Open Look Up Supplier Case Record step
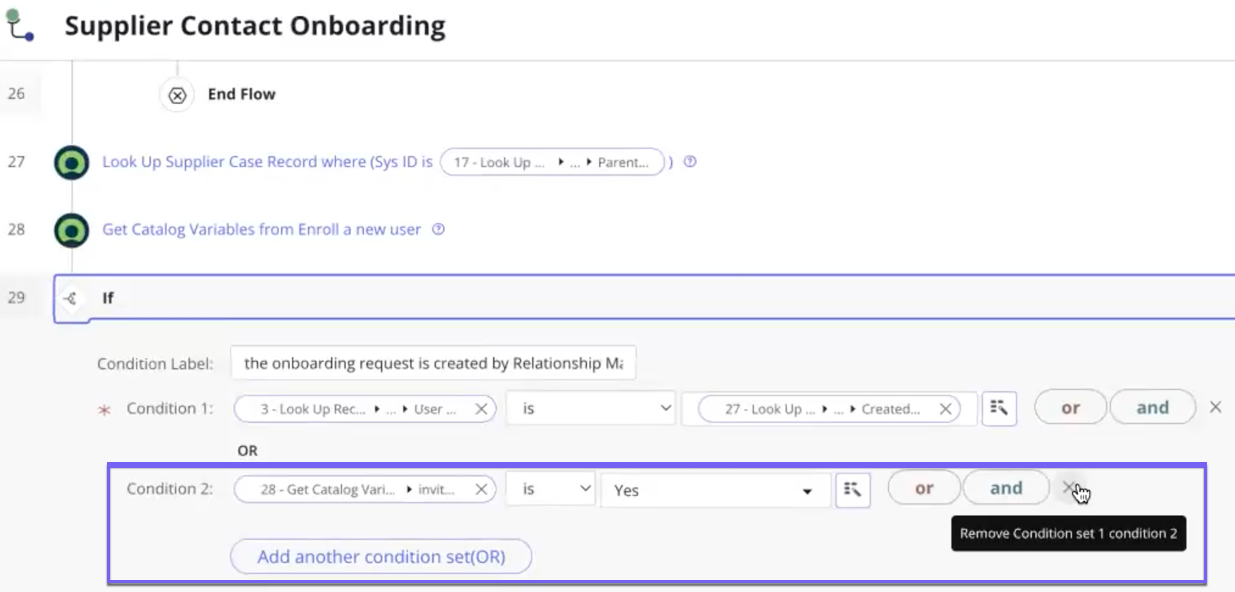The width and height of the screenshot is (1235, 592). point(267,162)
